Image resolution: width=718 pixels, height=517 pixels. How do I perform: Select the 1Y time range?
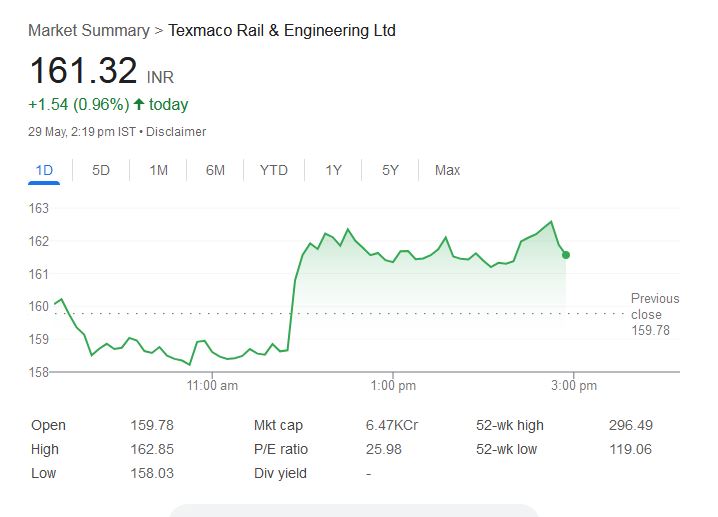coord(333,170)
